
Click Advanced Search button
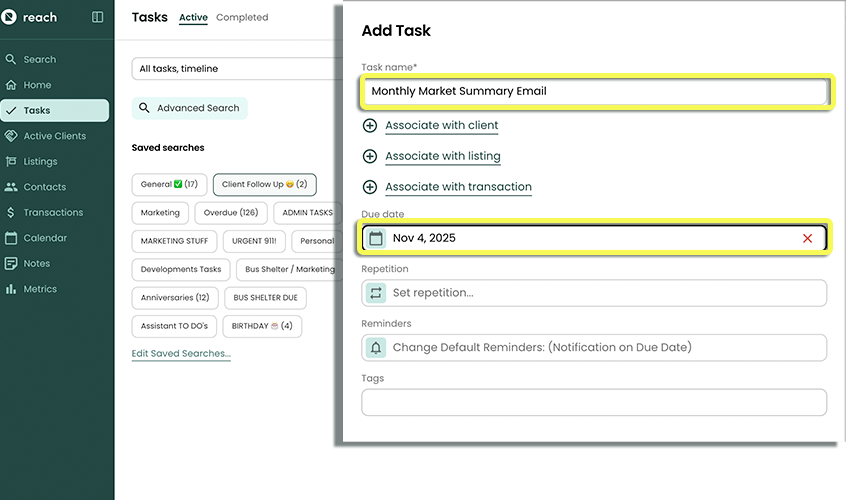[x=190, y=108]
